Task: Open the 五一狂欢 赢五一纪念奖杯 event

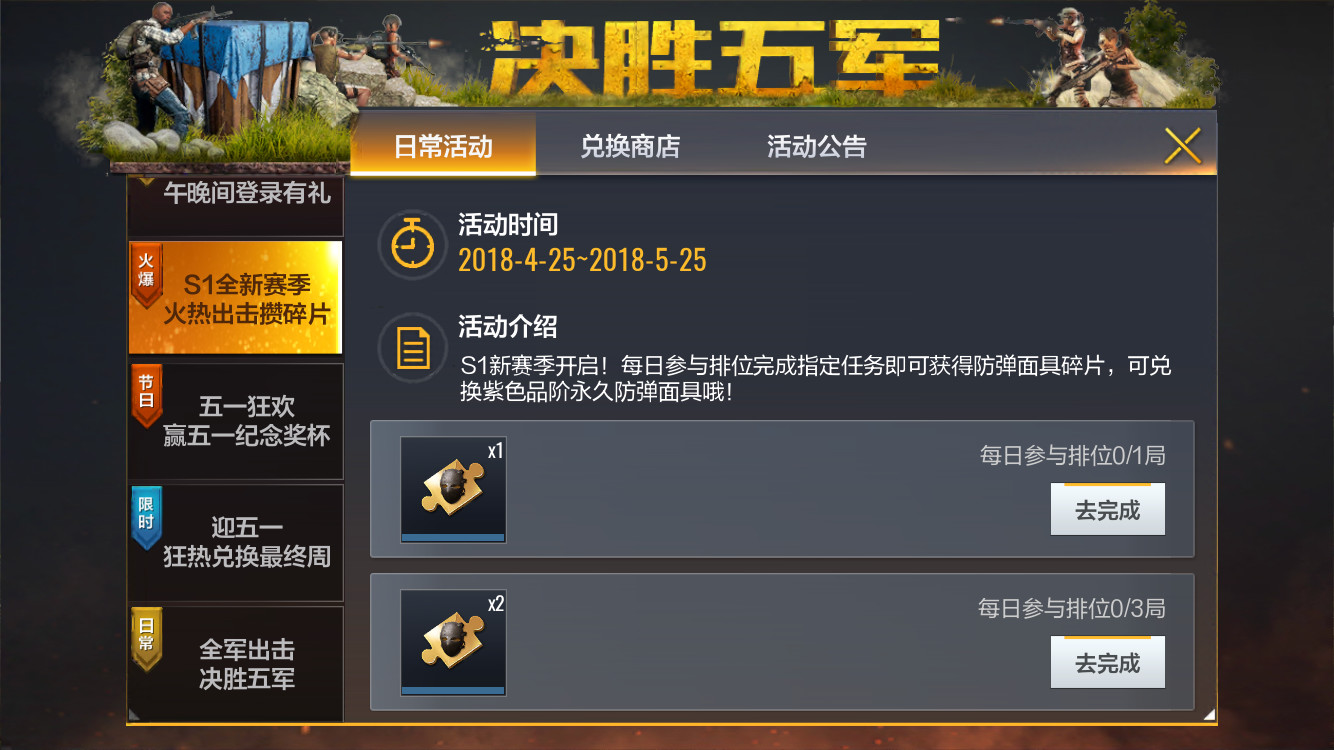Action: [x=235, y=421]
